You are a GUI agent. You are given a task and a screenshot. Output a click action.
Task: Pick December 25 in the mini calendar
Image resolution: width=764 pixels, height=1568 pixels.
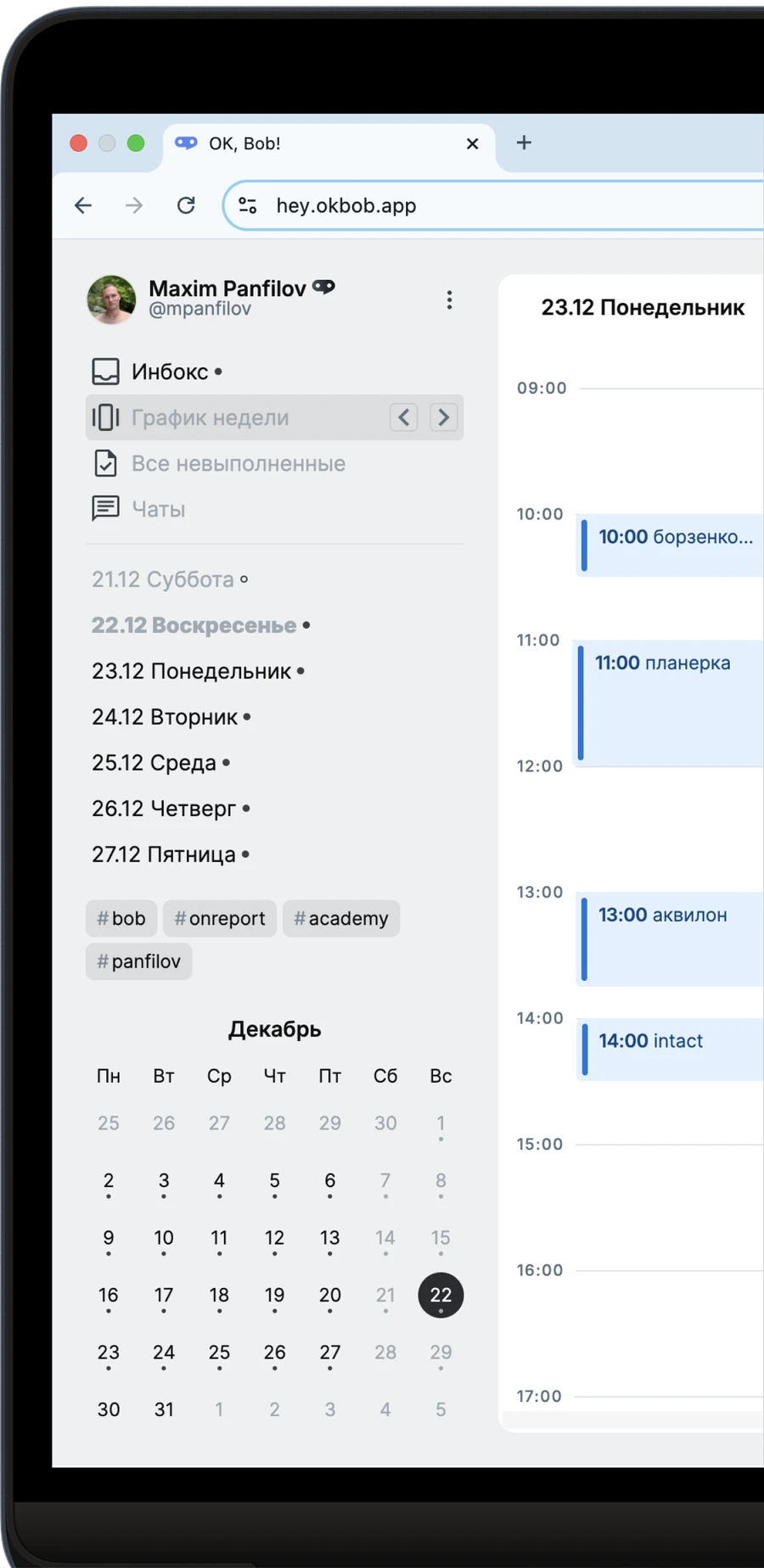click(x=219, y=1352)
